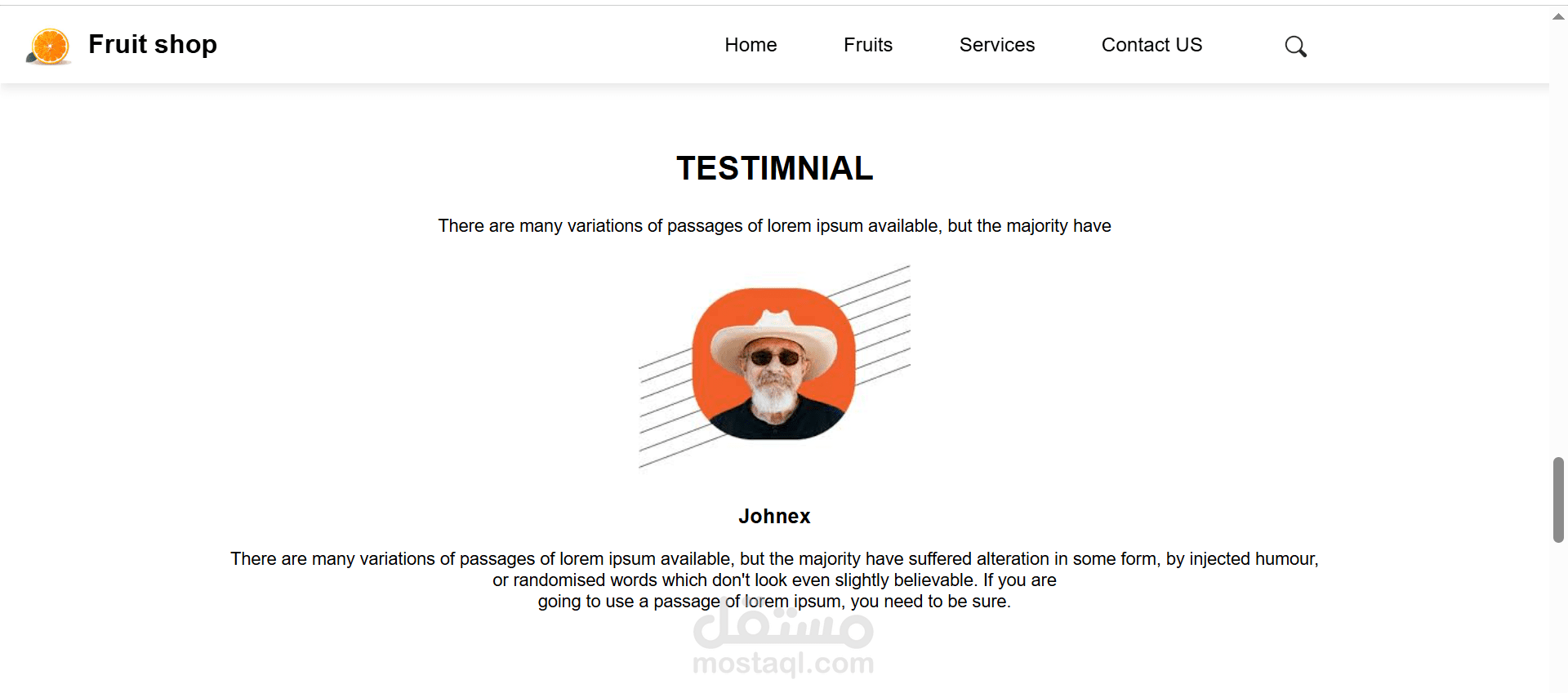Click the scrollbar up arrow
This screenshot has height=693, width=1568.
[1558, 16]
